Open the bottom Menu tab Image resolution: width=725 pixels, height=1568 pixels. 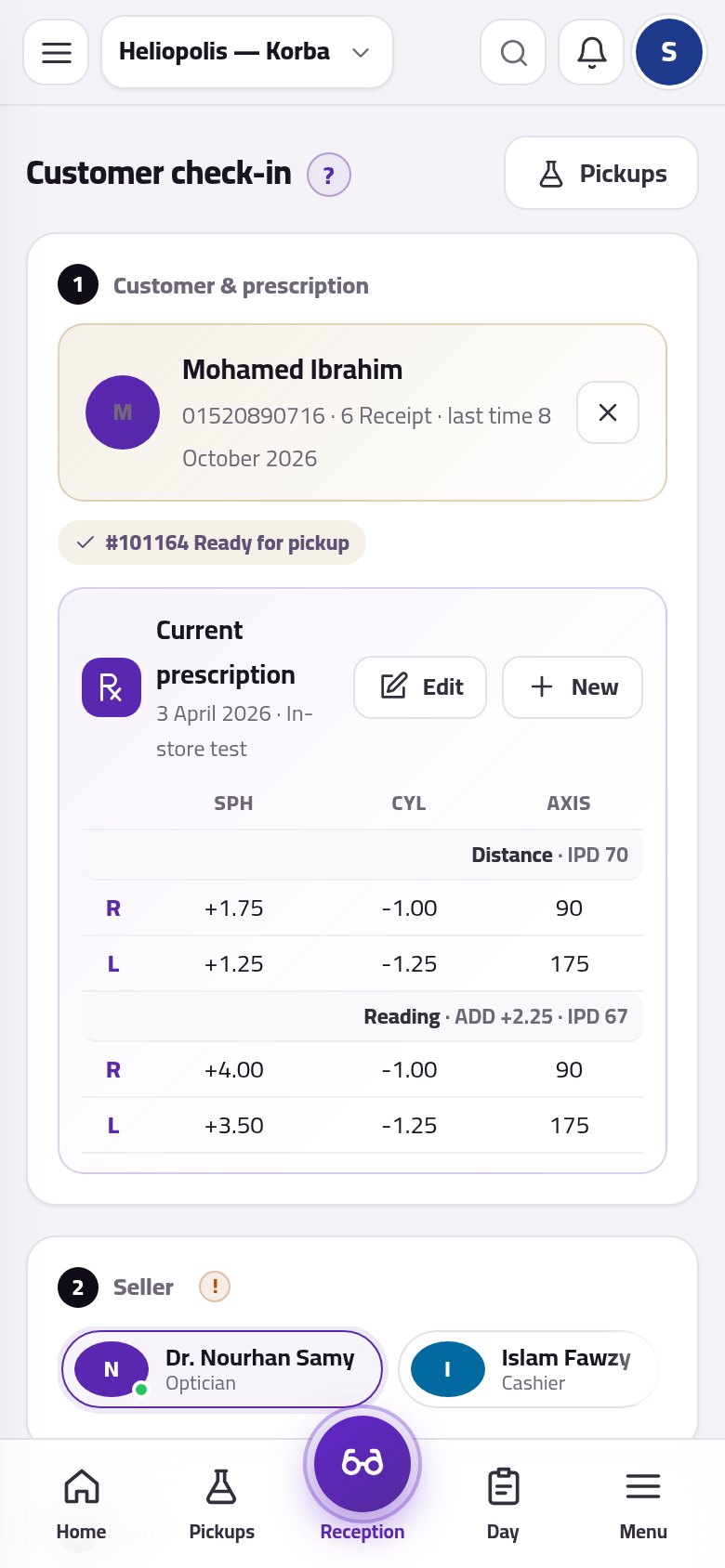(643, 1503)
